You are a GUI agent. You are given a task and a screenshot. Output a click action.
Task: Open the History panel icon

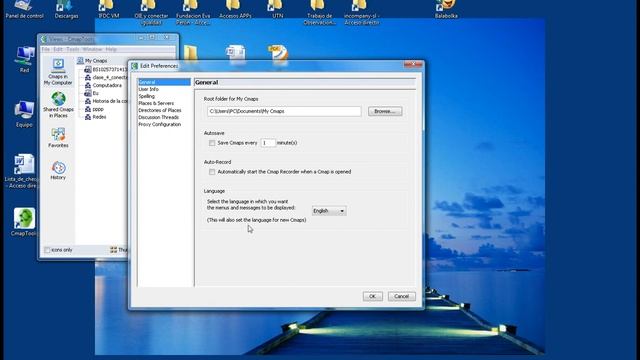58,170
